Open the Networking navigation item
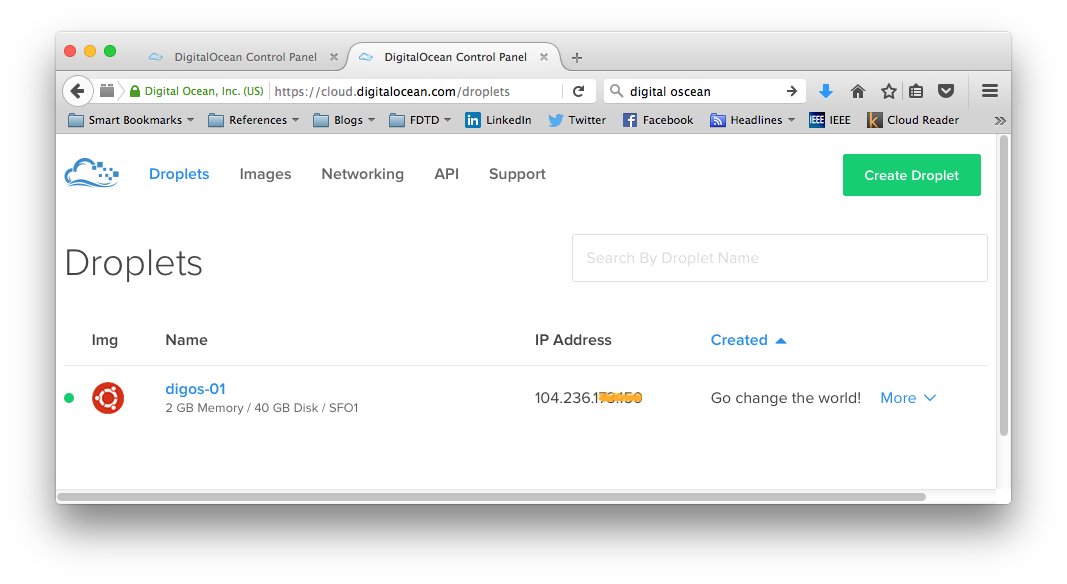 (363, 174)
